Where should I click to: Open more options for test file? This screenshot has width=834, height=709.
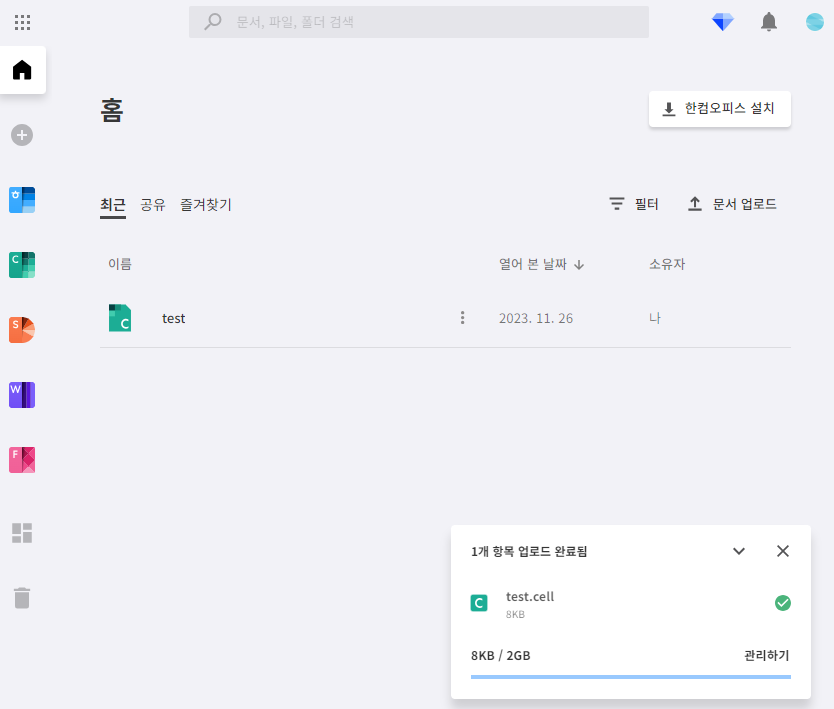coord(462,318)
